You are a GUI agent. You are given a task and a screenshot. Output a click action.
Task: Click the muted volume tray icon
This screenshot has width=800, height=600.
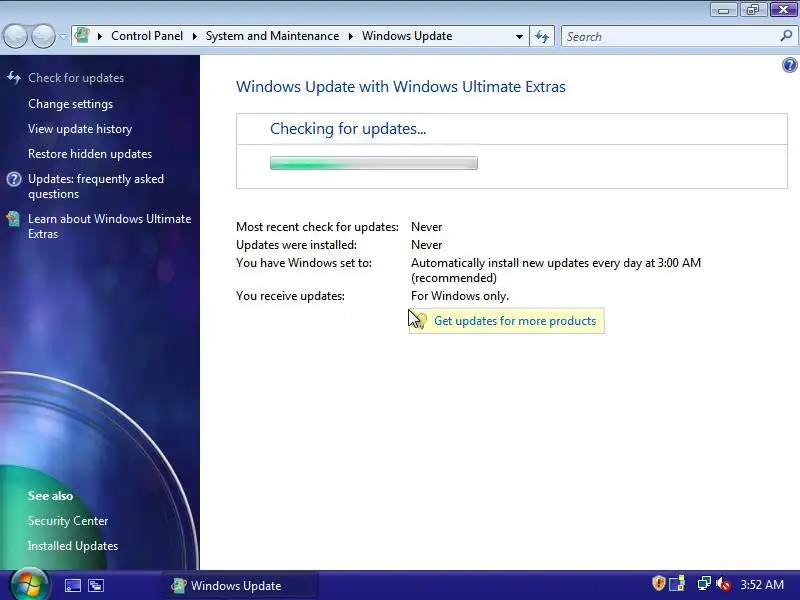click(x=723, y=583)
